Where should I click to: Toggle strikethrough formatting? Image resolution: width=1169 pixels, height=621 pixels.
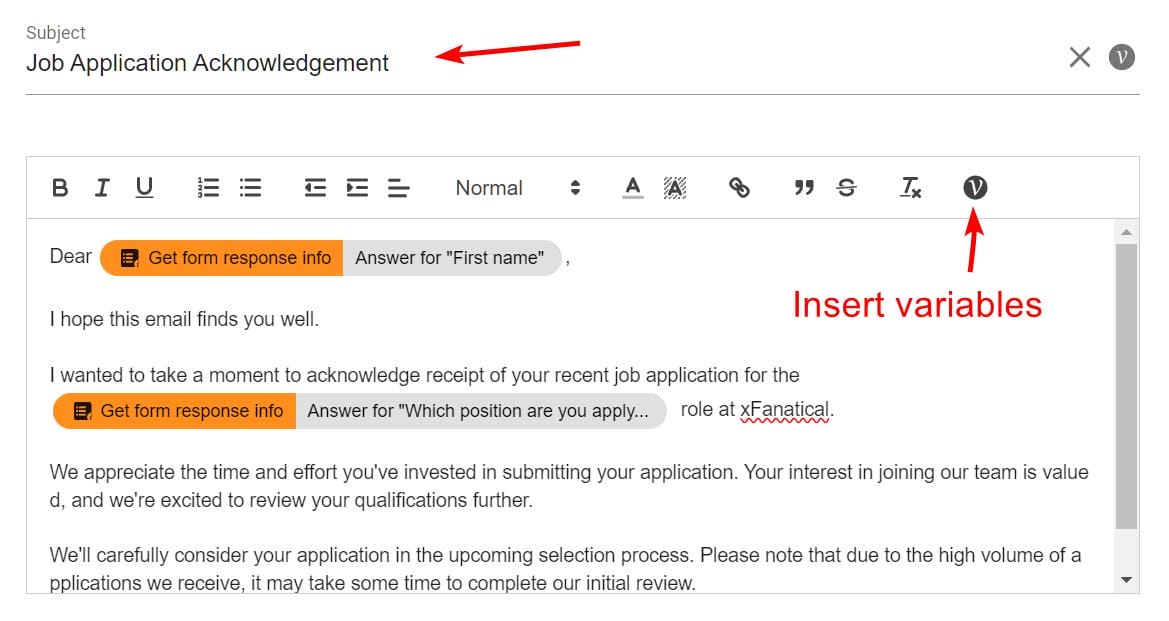[846, 188]
